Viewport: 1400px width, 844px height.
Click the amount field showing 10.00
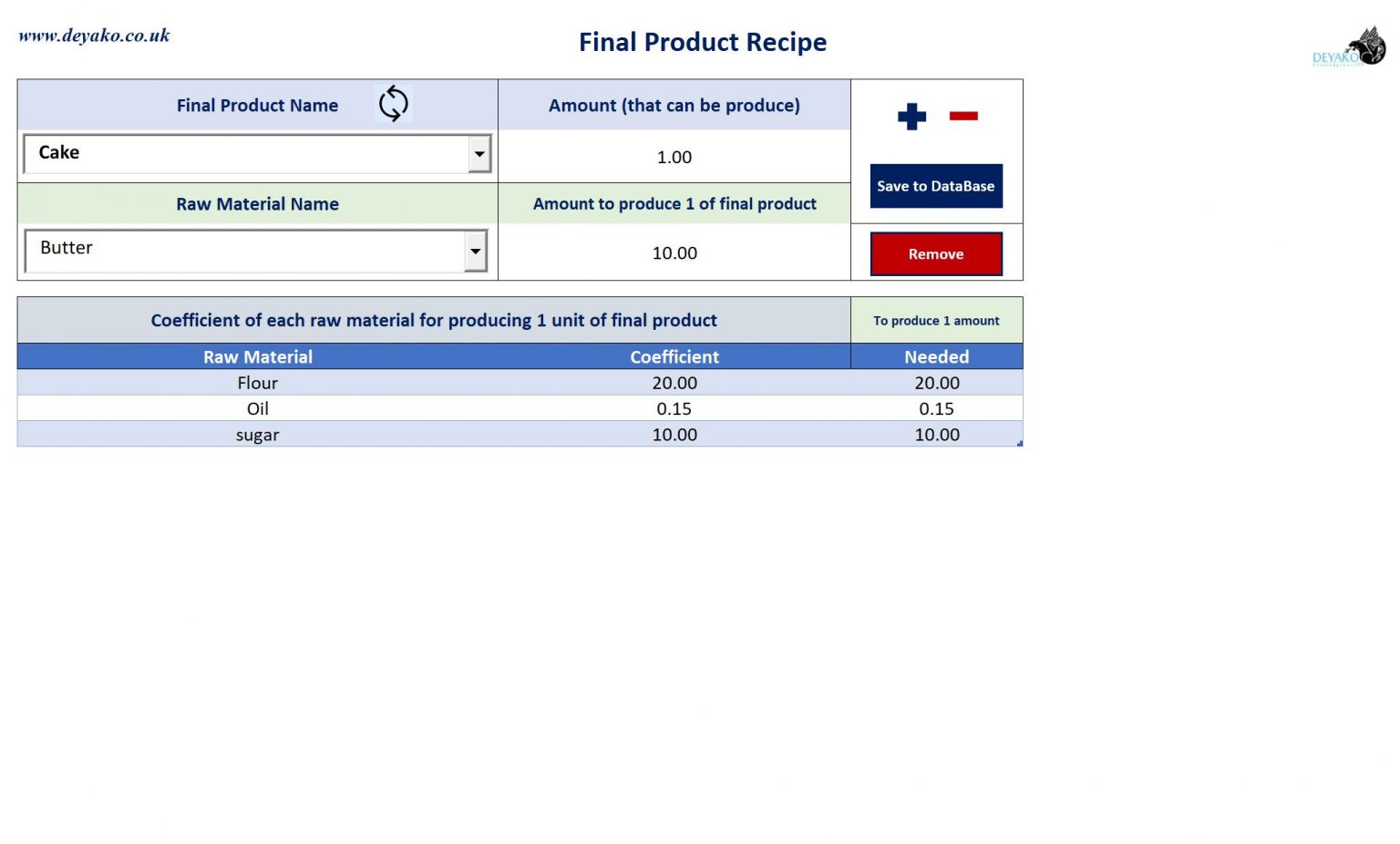tap(674, 252)
